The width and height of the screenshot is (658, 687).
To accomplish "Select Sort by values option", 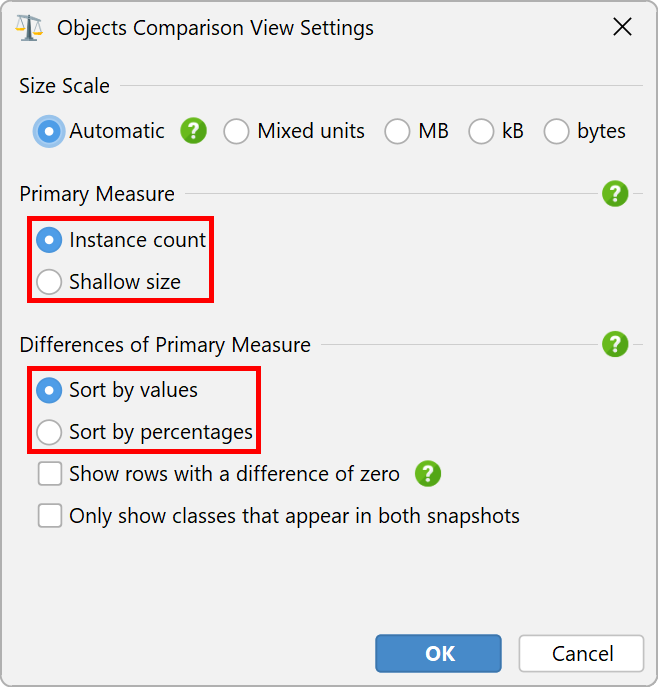I will [117, 390].
